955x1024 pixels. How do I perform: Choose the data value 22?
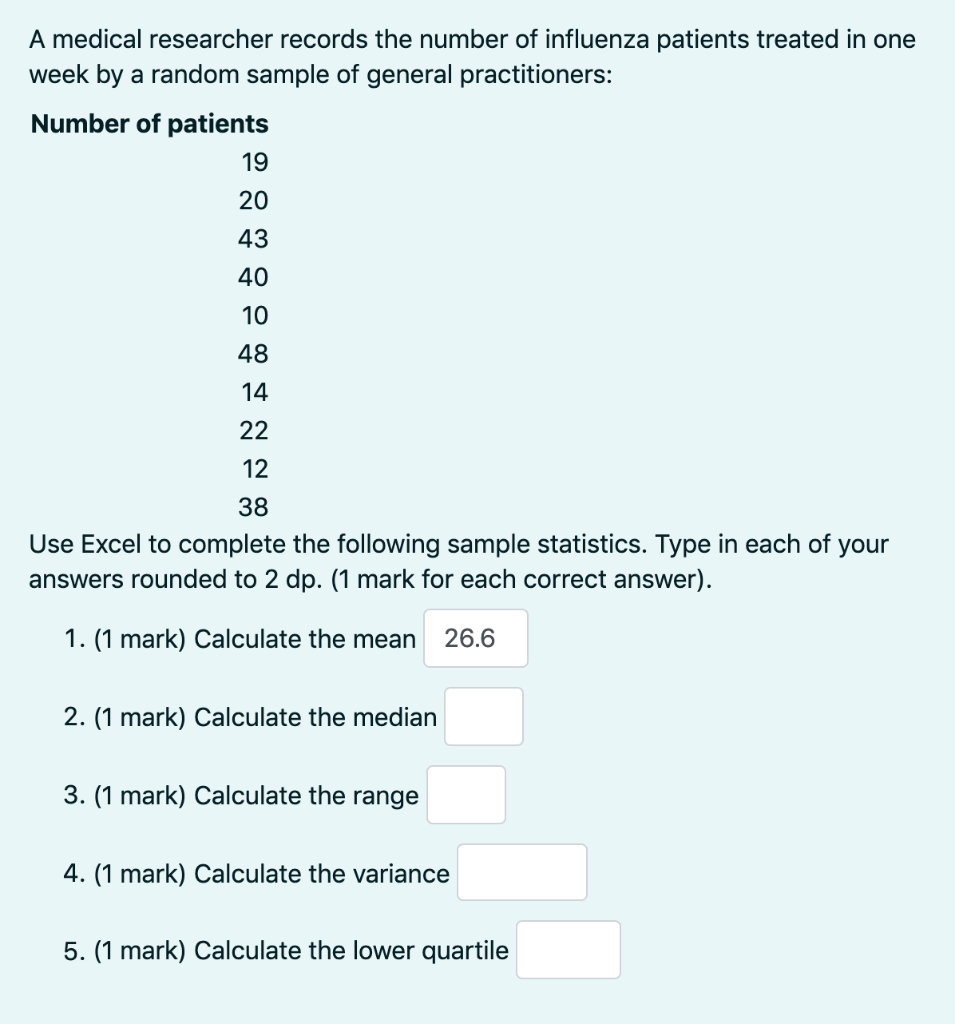point(254,431)
